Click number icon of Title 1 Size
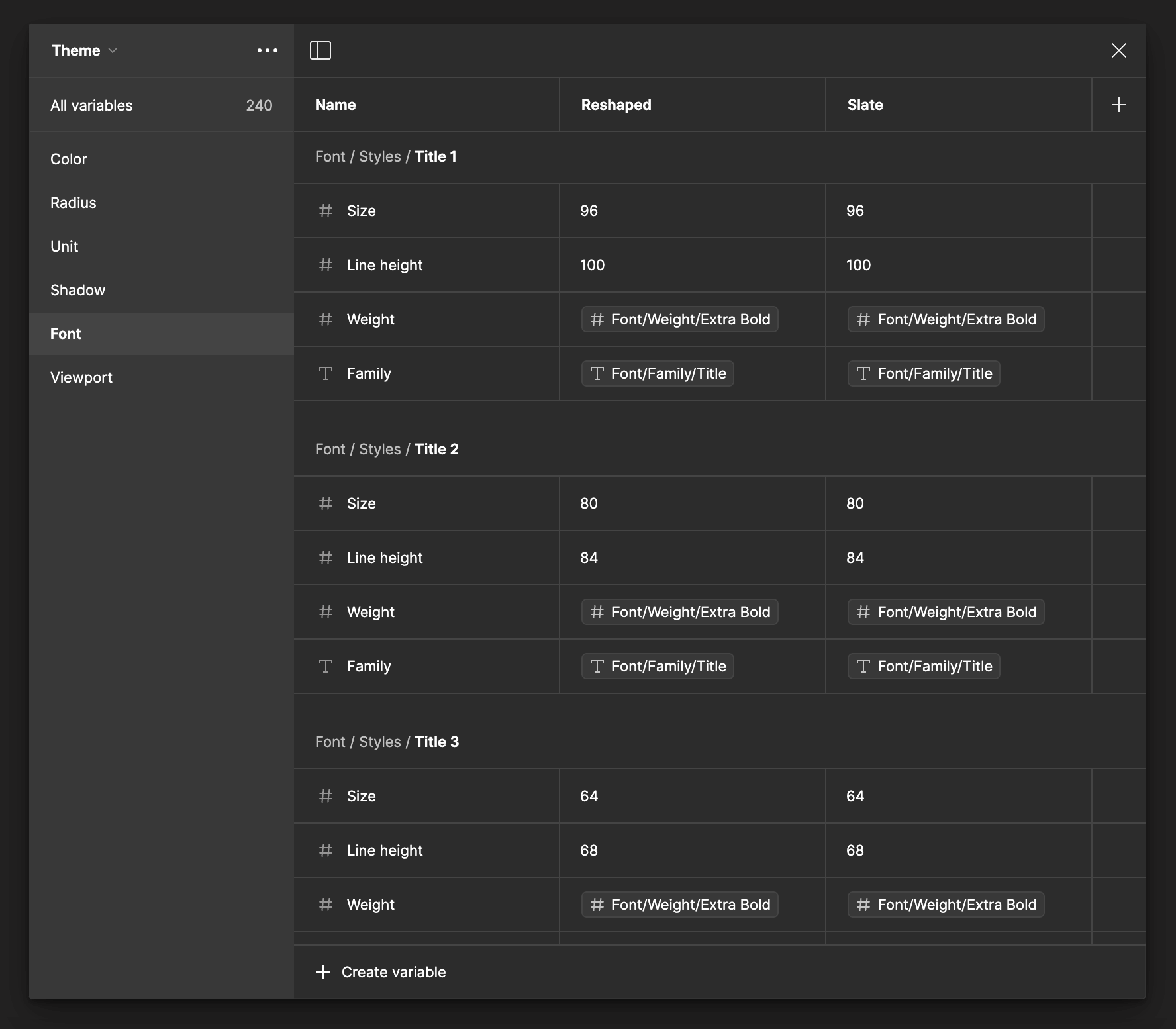The height and width of the screenshot is (1029, 1176). click(x=326, y=211)
